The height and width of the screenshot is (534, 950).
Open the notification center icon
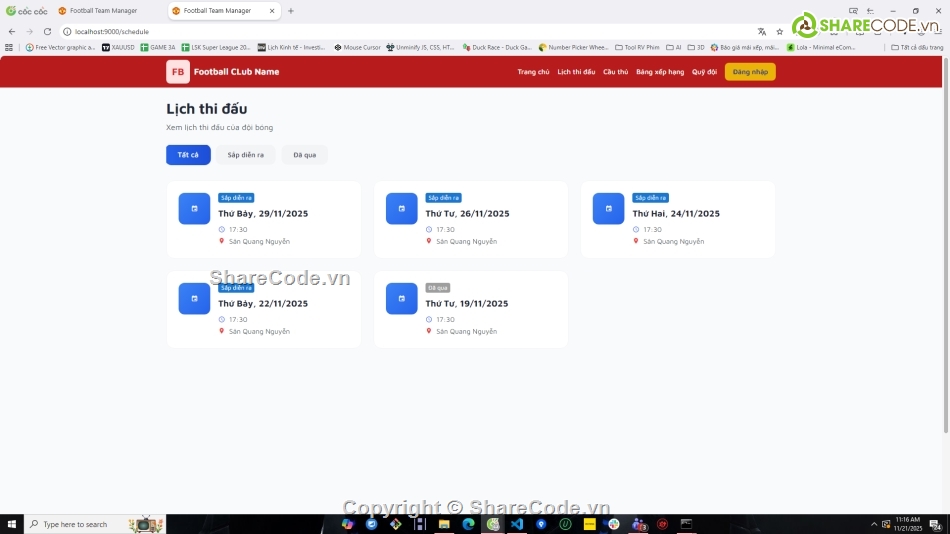pyautogui.click(x=936, y=524)
